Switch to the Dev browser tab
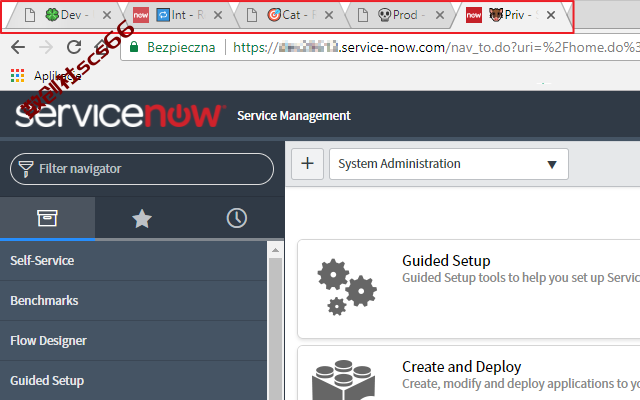 pyautogui.click(x=67, y=16)
